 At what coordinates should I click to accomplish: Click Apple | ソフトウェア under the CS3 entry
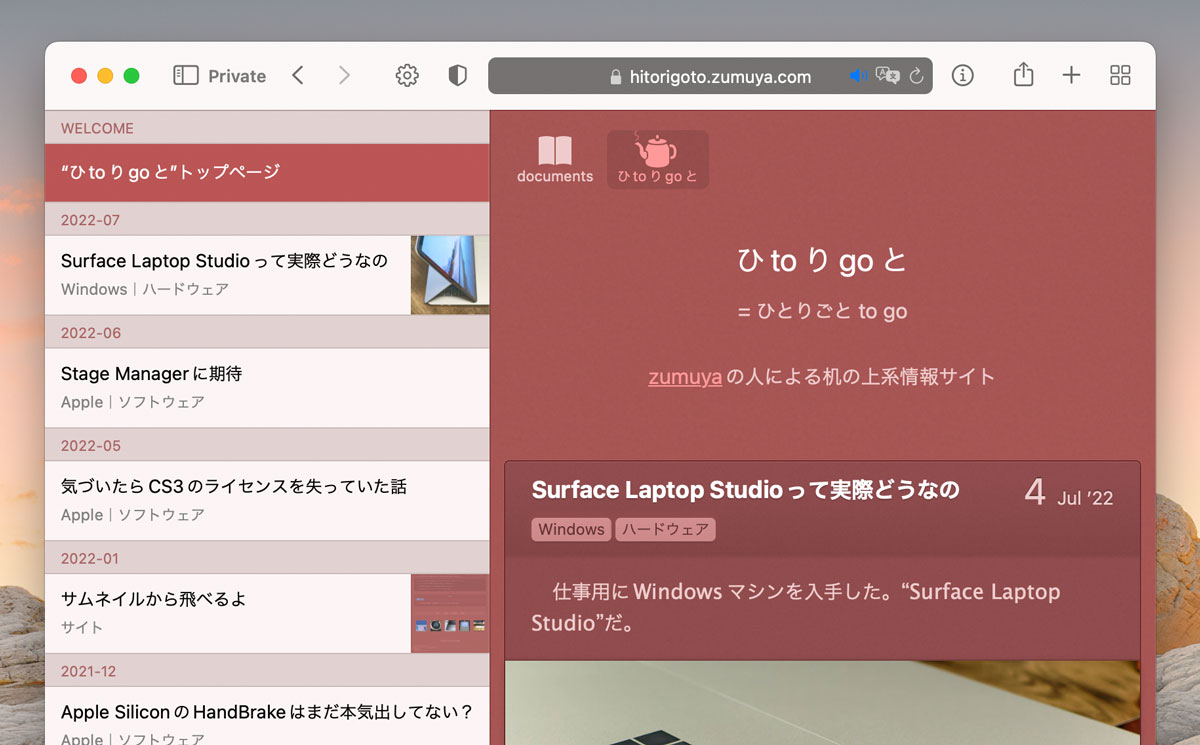133,515
